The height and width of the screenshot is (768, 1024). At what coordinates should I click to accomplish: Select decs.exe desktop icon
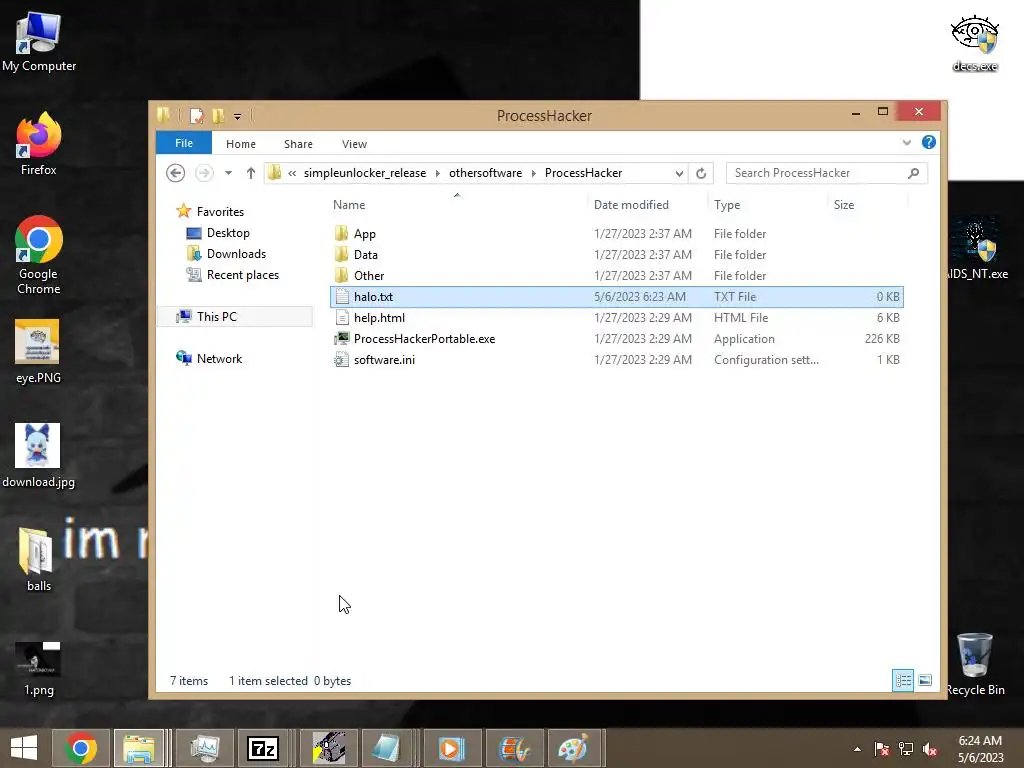pyautogui.click(x=974, y=42)
